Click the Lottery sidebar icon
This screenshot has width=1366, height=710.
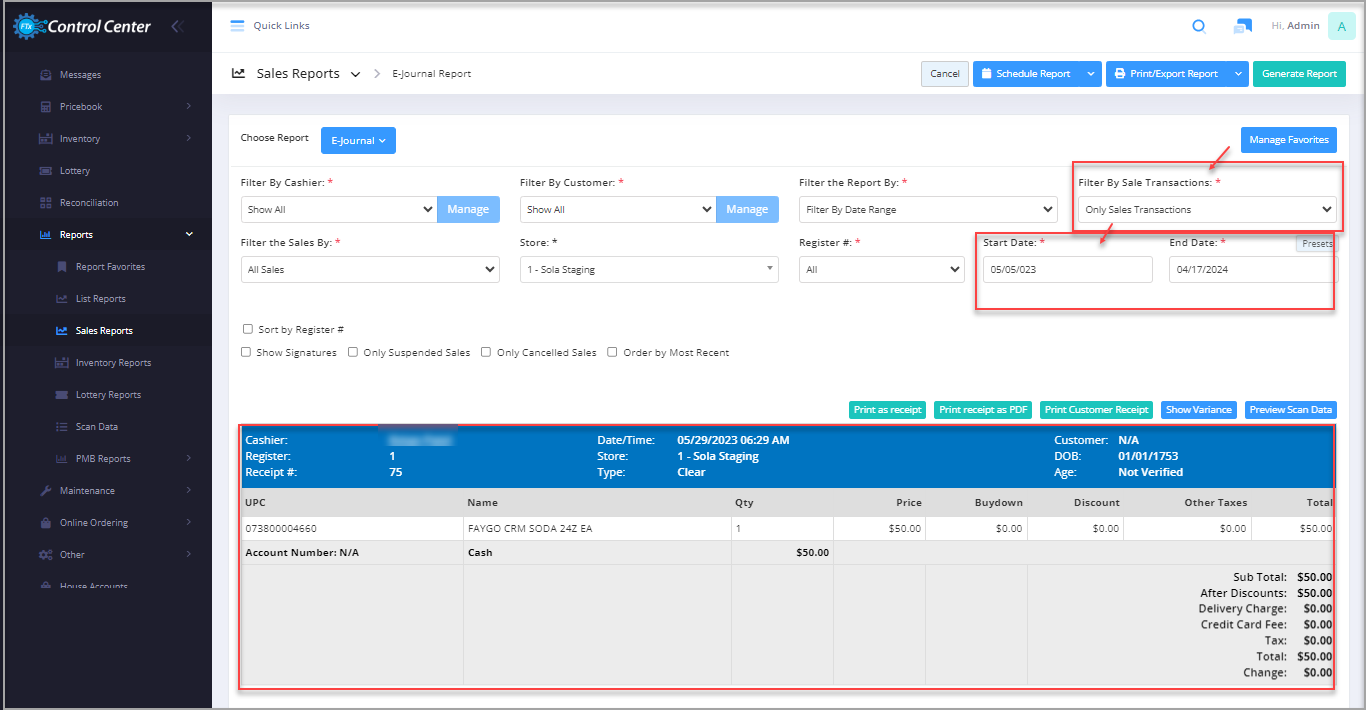[x=46, y=171]
